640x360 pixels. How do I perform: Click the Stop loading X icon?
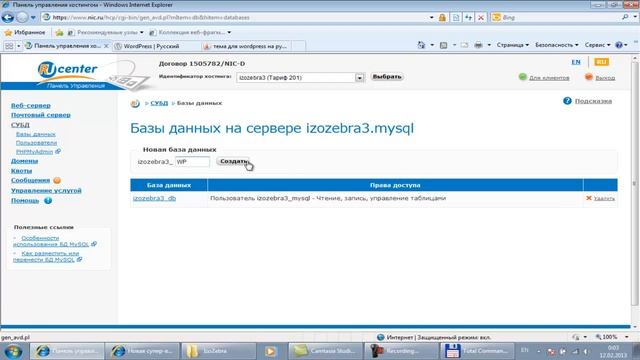(x=481, y=18)
